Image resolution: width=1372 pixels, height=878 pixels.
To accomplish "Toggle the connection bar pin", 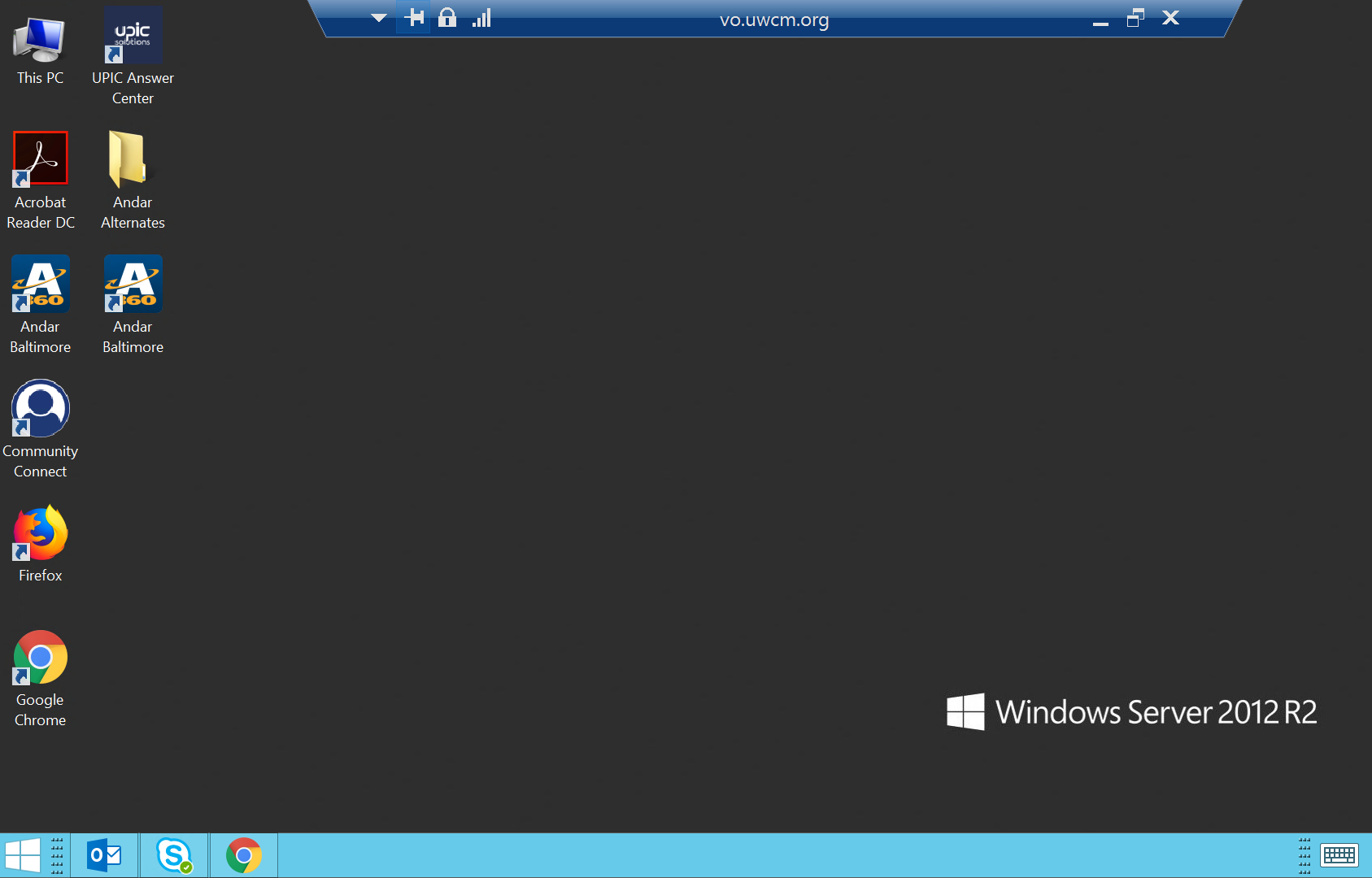I will click(x=415, y=18).
